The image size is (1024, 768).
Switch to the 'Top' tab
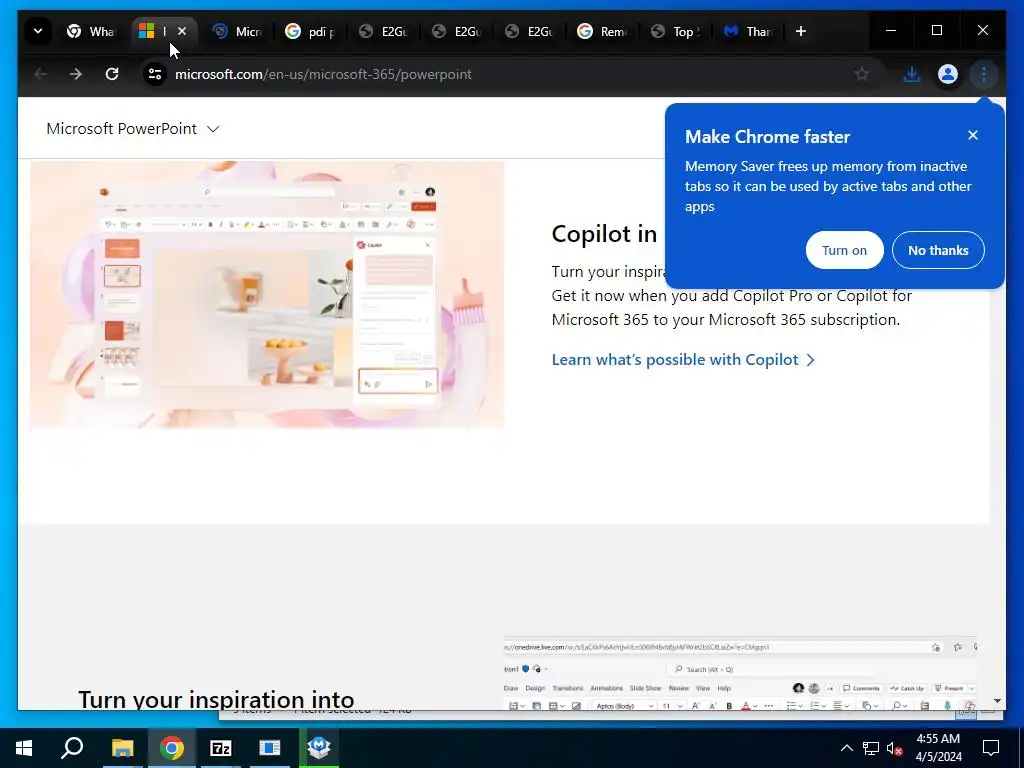point(676,31)
